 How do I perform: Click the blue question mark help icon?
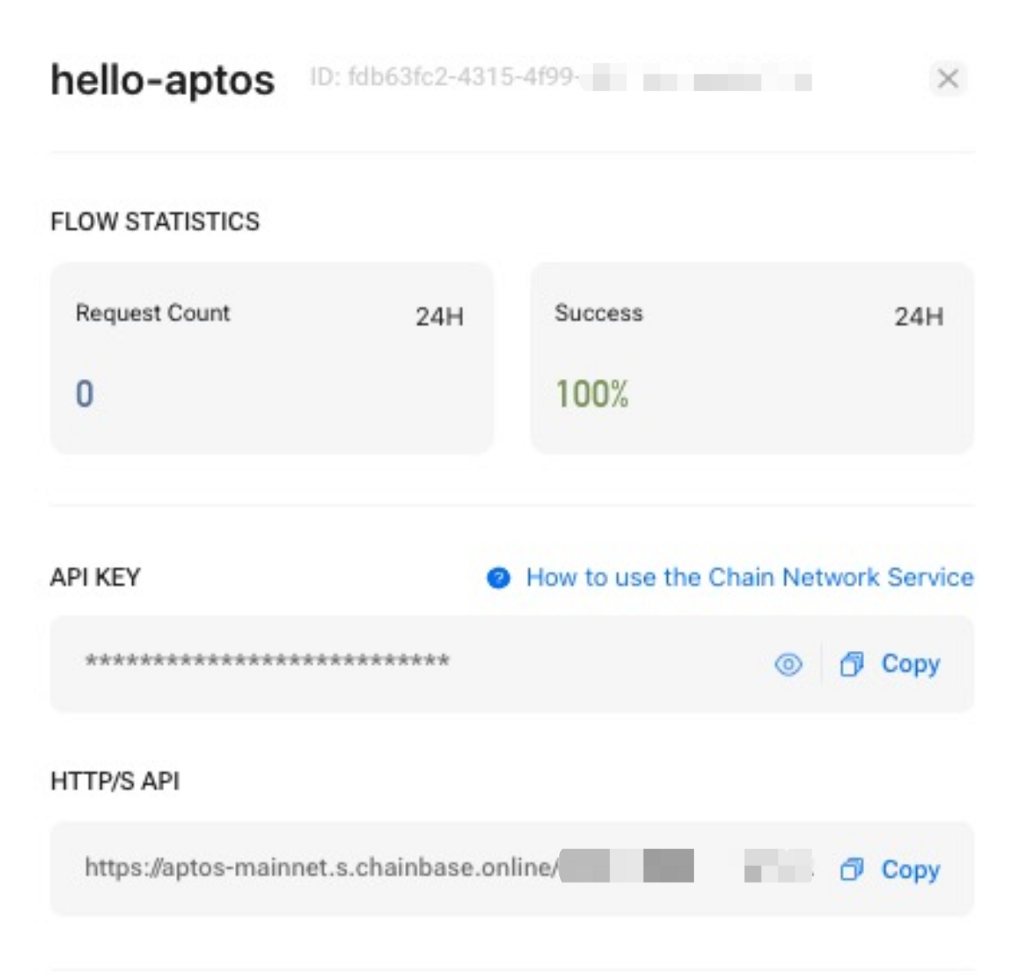pos(499,578)
